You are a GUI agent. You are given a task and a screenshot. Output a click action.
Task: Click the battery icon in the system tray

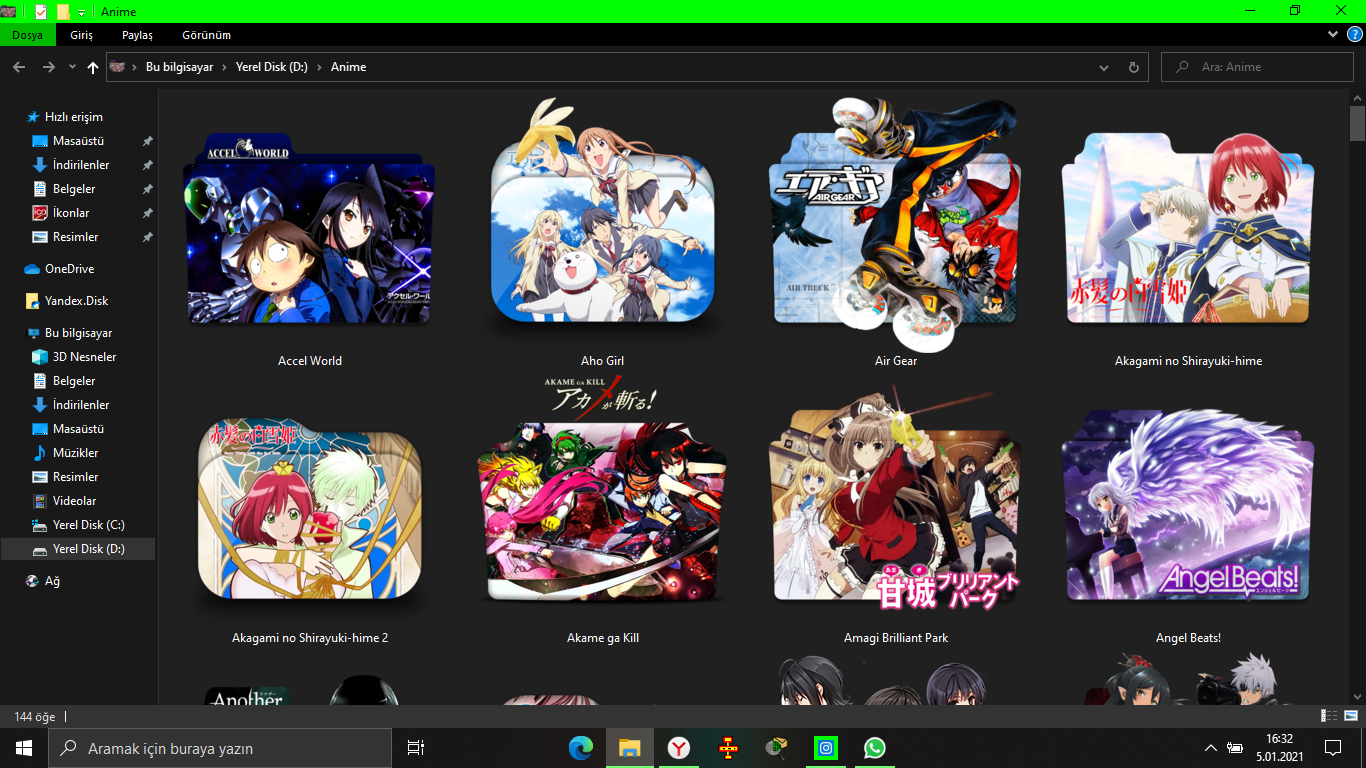[x=1235, y=748]
